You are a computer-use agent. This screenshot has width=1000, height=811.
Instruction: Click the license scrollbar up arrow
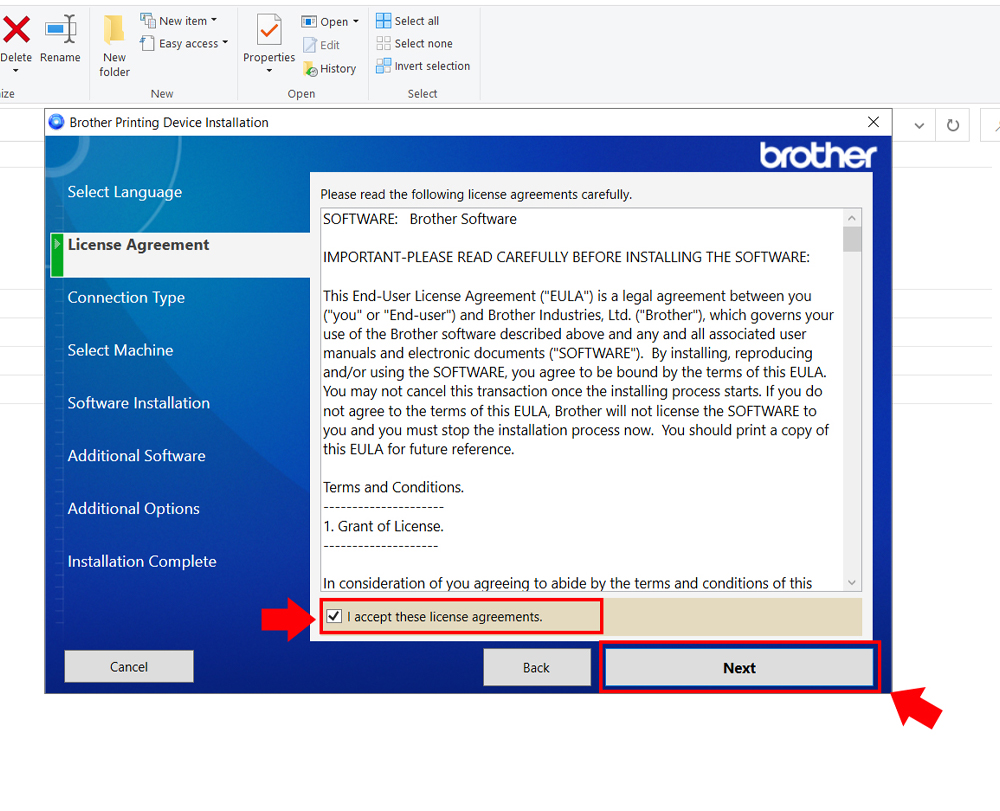tap(852, 218)
